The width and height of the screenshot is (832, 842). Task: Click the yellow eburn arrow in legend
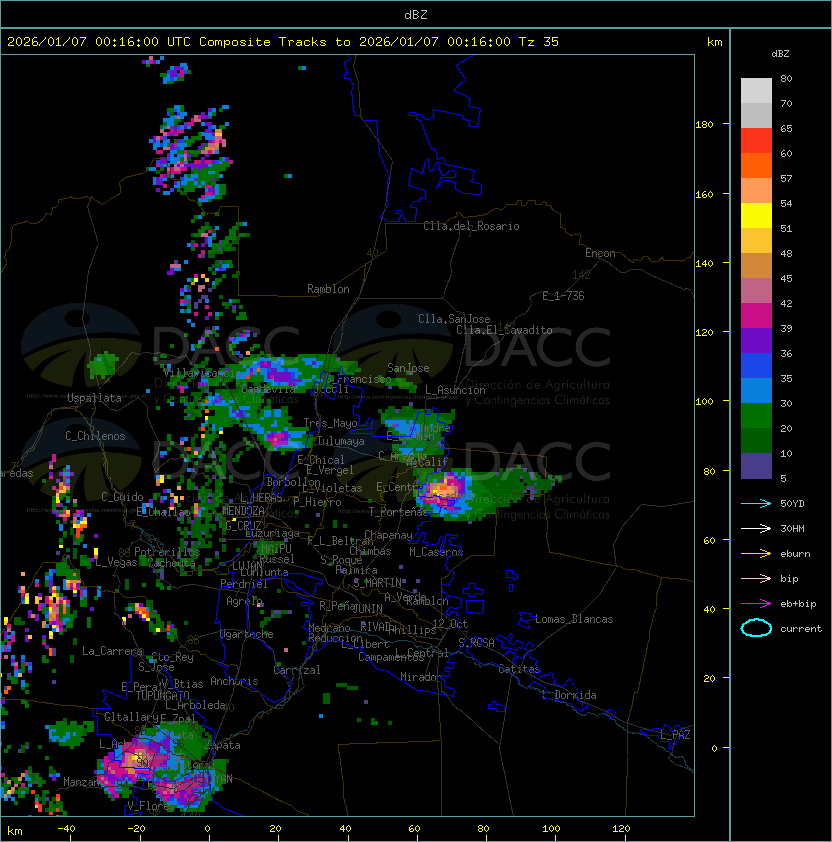click(756, 554)
